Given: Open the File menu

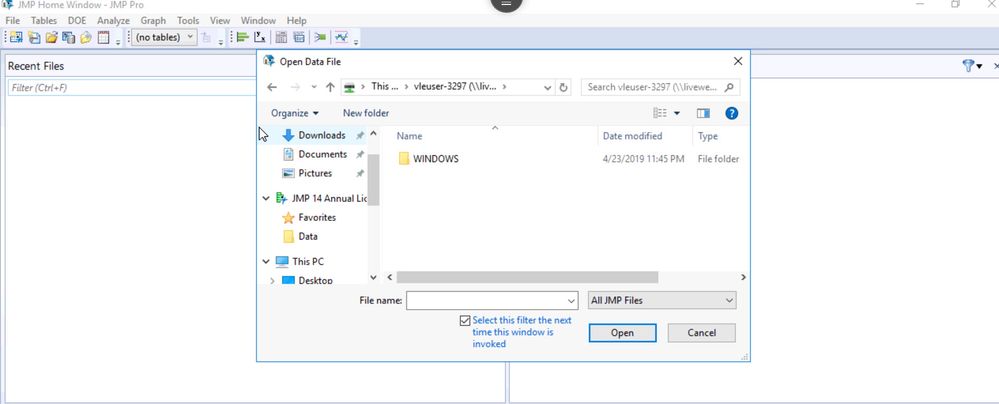Looking at the screenshot, I should 12,20.
